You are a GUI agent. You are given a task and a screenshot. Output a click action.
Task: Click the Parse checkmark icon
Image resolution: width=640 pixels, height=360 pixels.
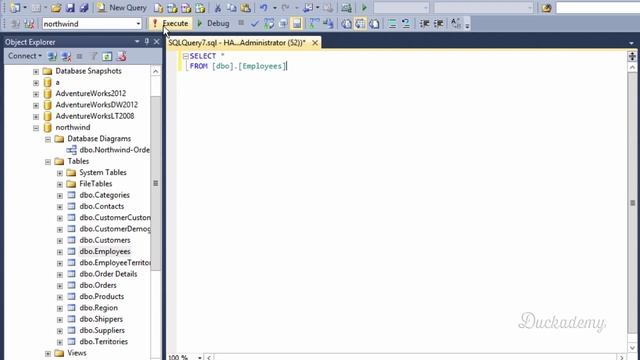pos(255,24)
